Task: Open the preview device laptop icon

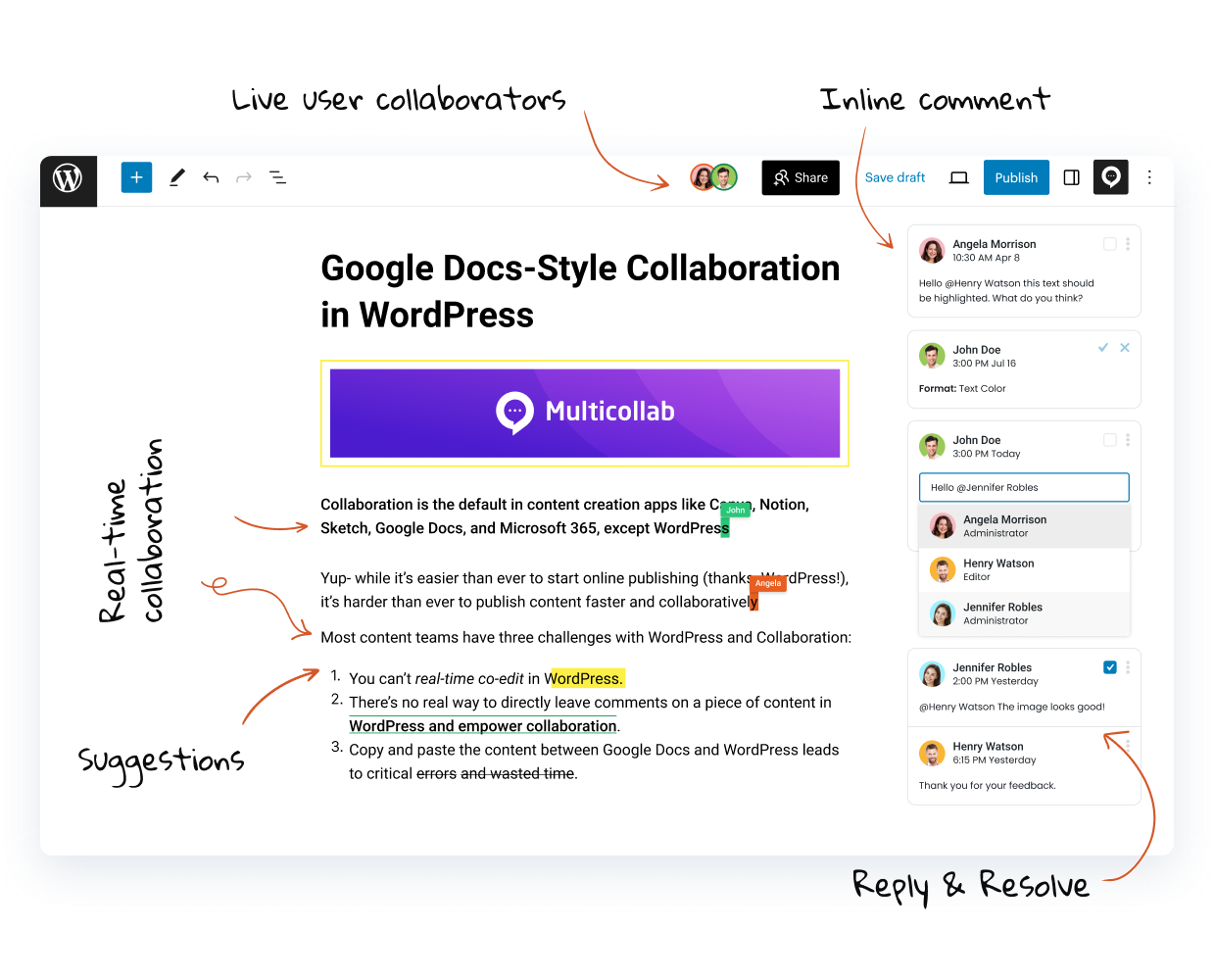Action: [958, 177]
